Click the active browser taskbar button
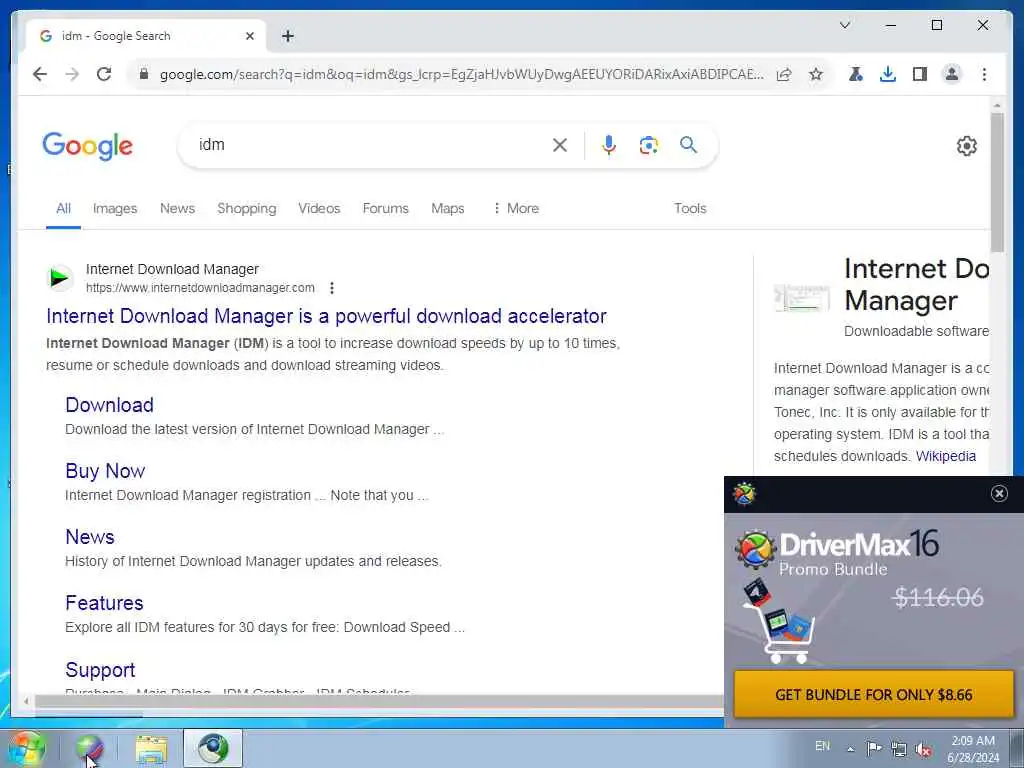The width and height of the screenshot is (1024, 768). 213,748
